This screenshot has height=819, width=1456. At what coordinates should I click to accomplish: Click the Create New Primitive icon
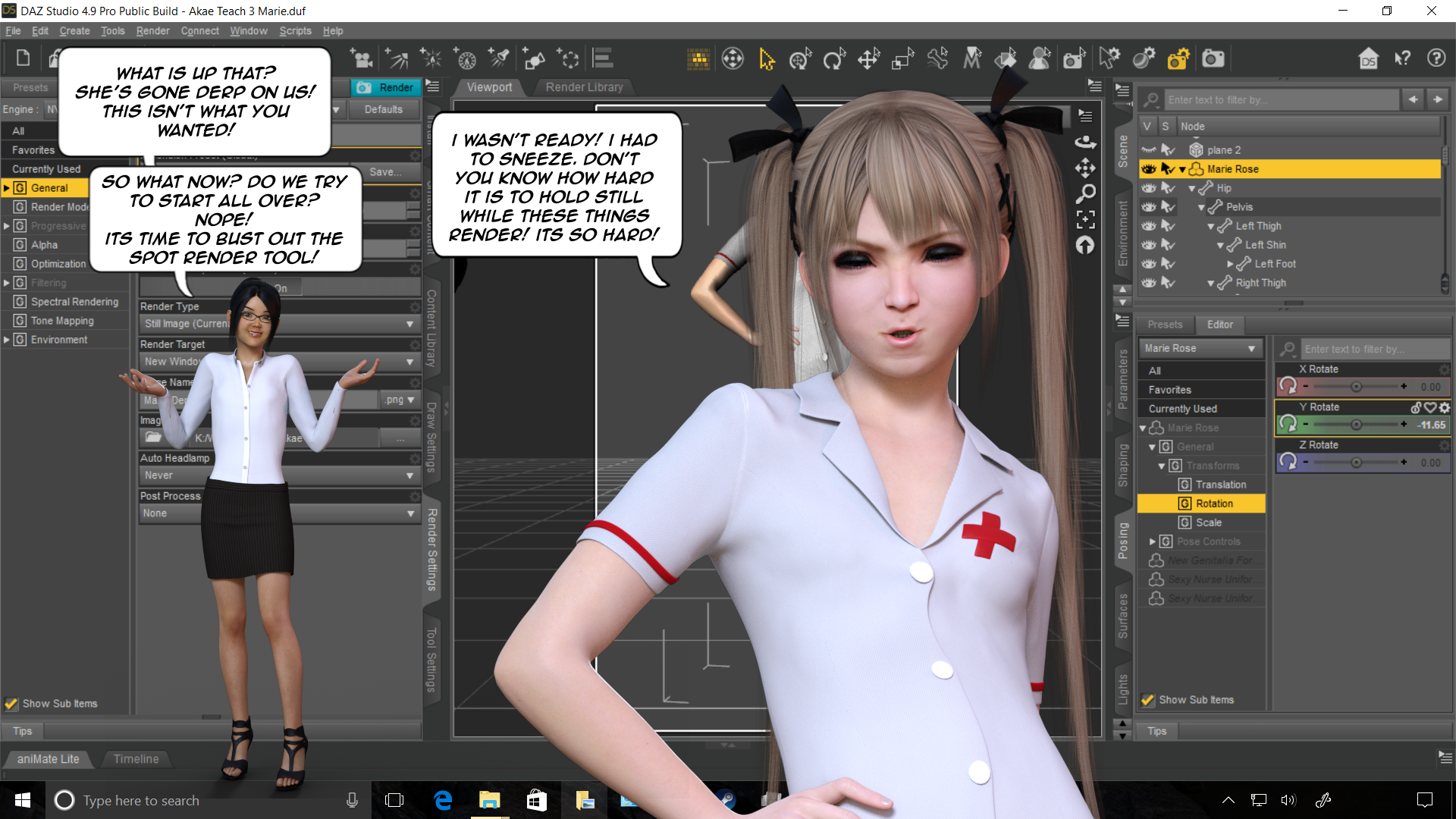[x=534, y=58]
